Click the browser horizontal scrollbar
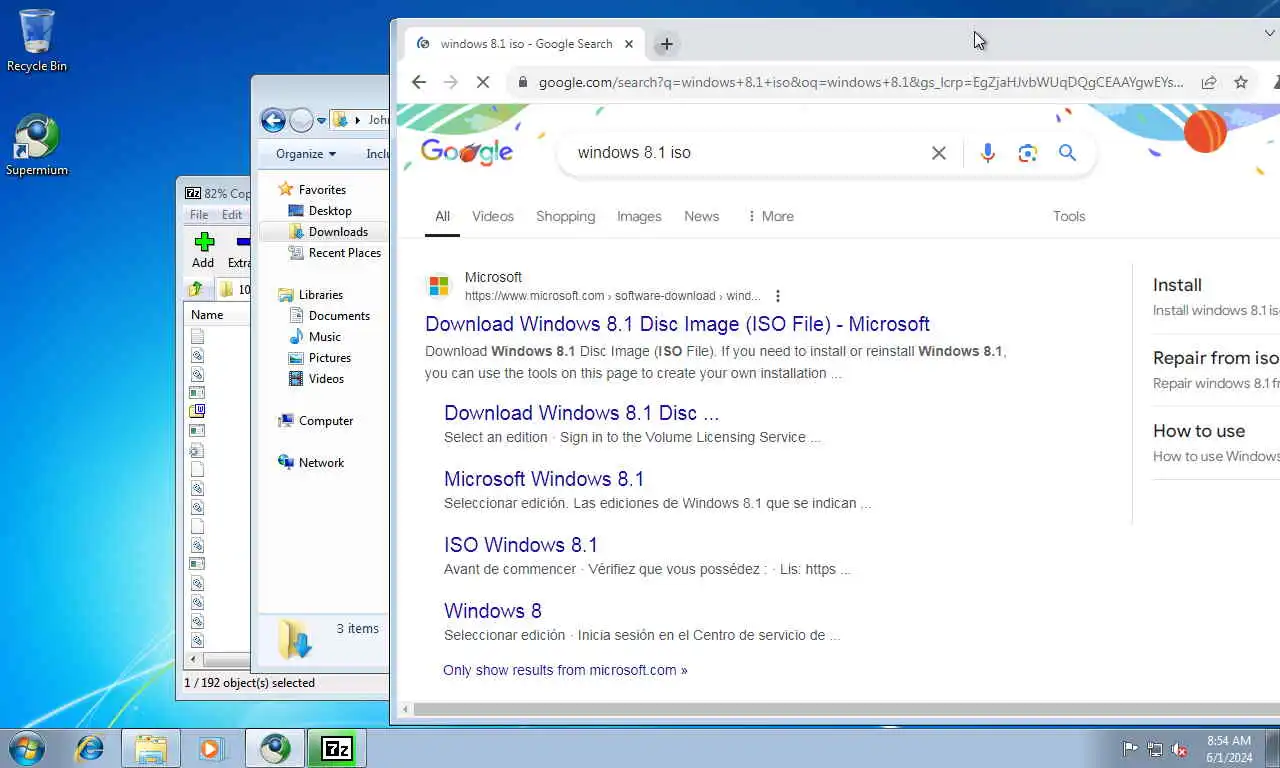This screenshot has height=768, width=1280. pyautogui.click(x=846, y=710)
